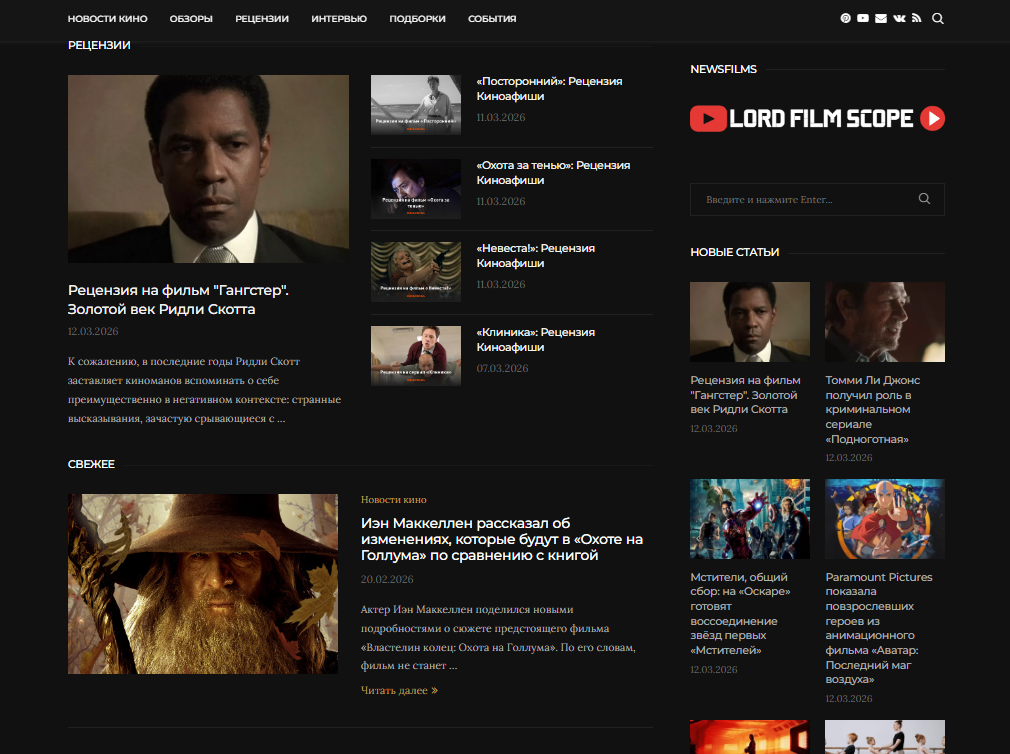Open headline Рецензия на фильм Гангстер in Рецензии section

click(x=178, y=299)
